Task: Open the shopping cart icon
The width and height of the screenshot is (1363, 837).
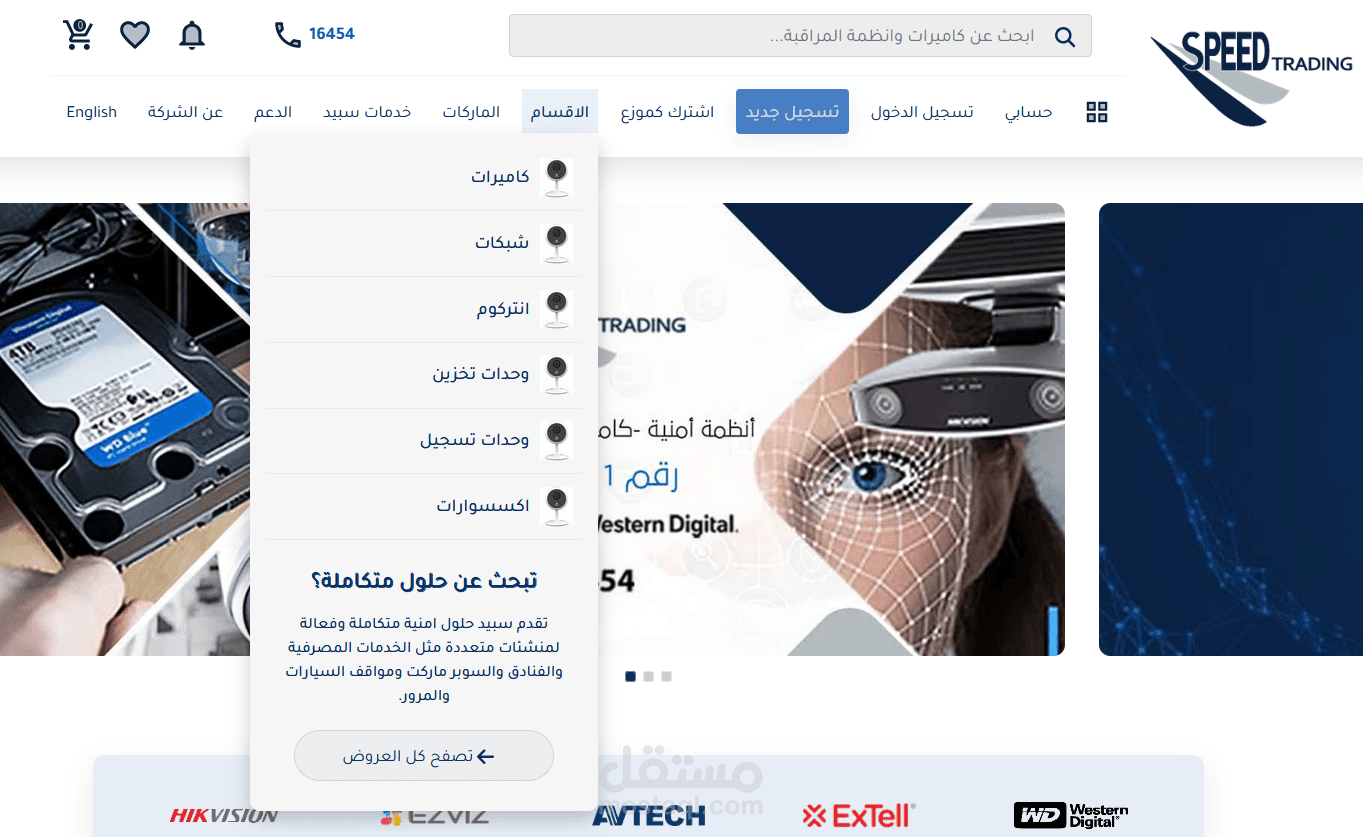Action: coord(78,35)
